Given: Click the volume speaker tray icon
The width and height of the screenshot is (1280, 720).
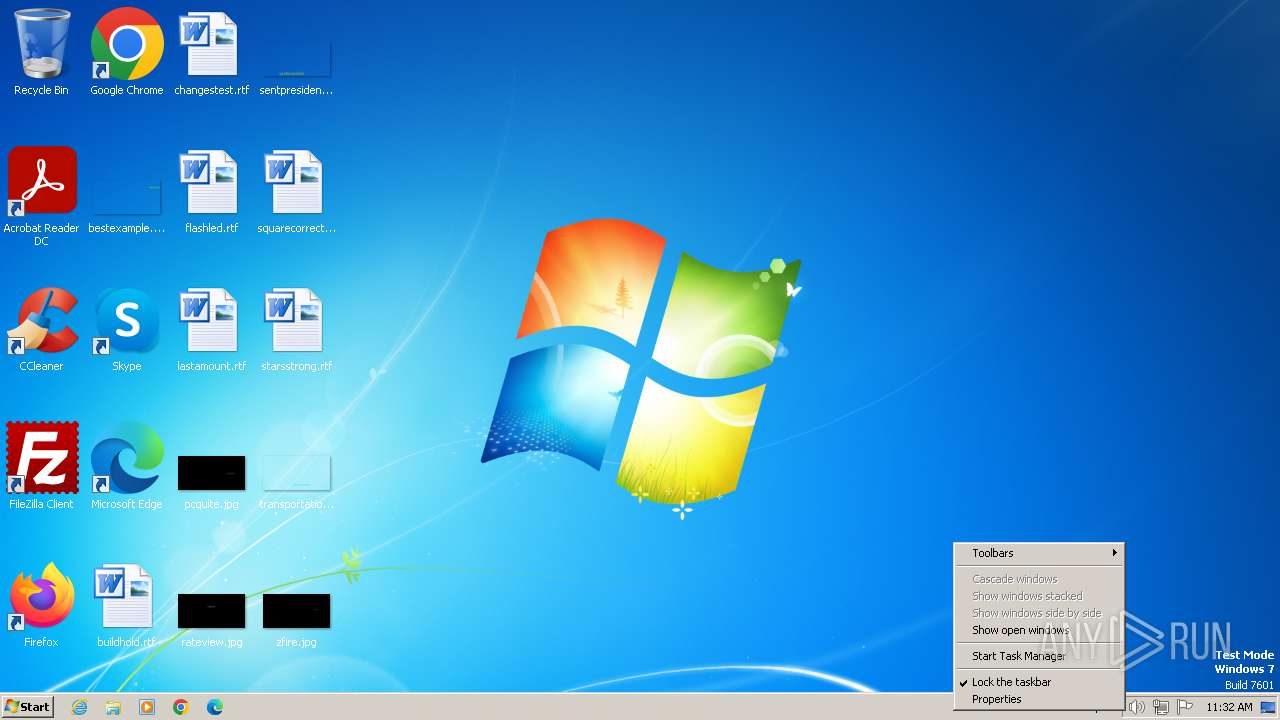Looking at the screenshot, I should [1137, 707].
